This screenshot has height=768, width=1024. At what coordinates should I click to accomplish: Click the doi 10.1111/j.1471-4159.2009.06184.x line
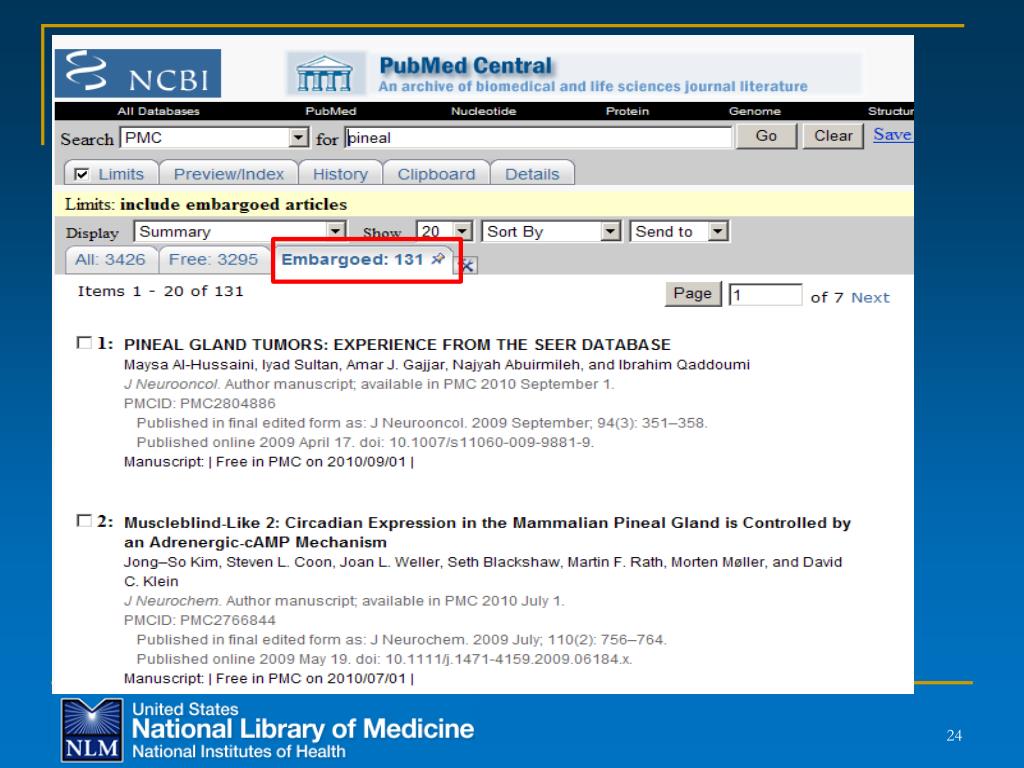point(384,659)
